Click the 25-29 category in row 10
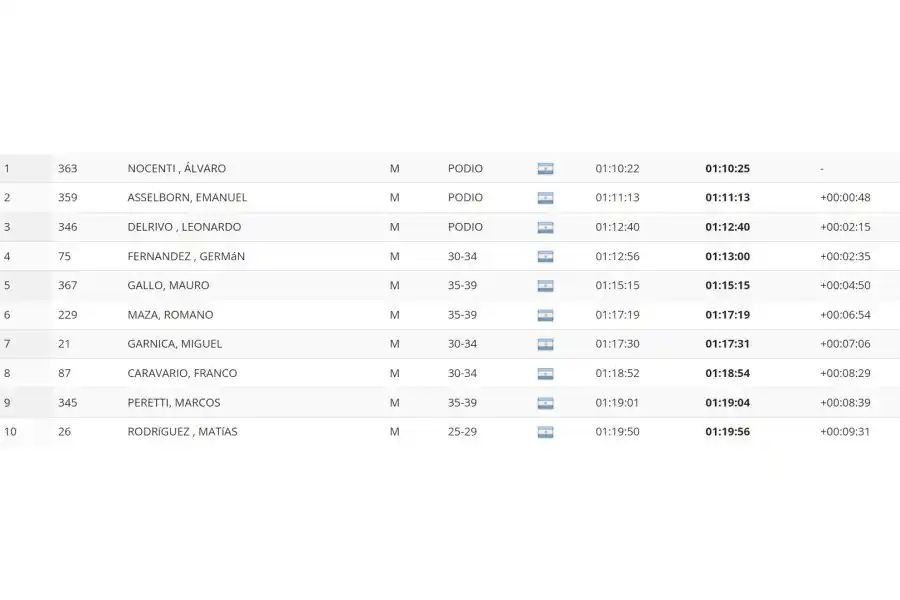 (462, 432)
